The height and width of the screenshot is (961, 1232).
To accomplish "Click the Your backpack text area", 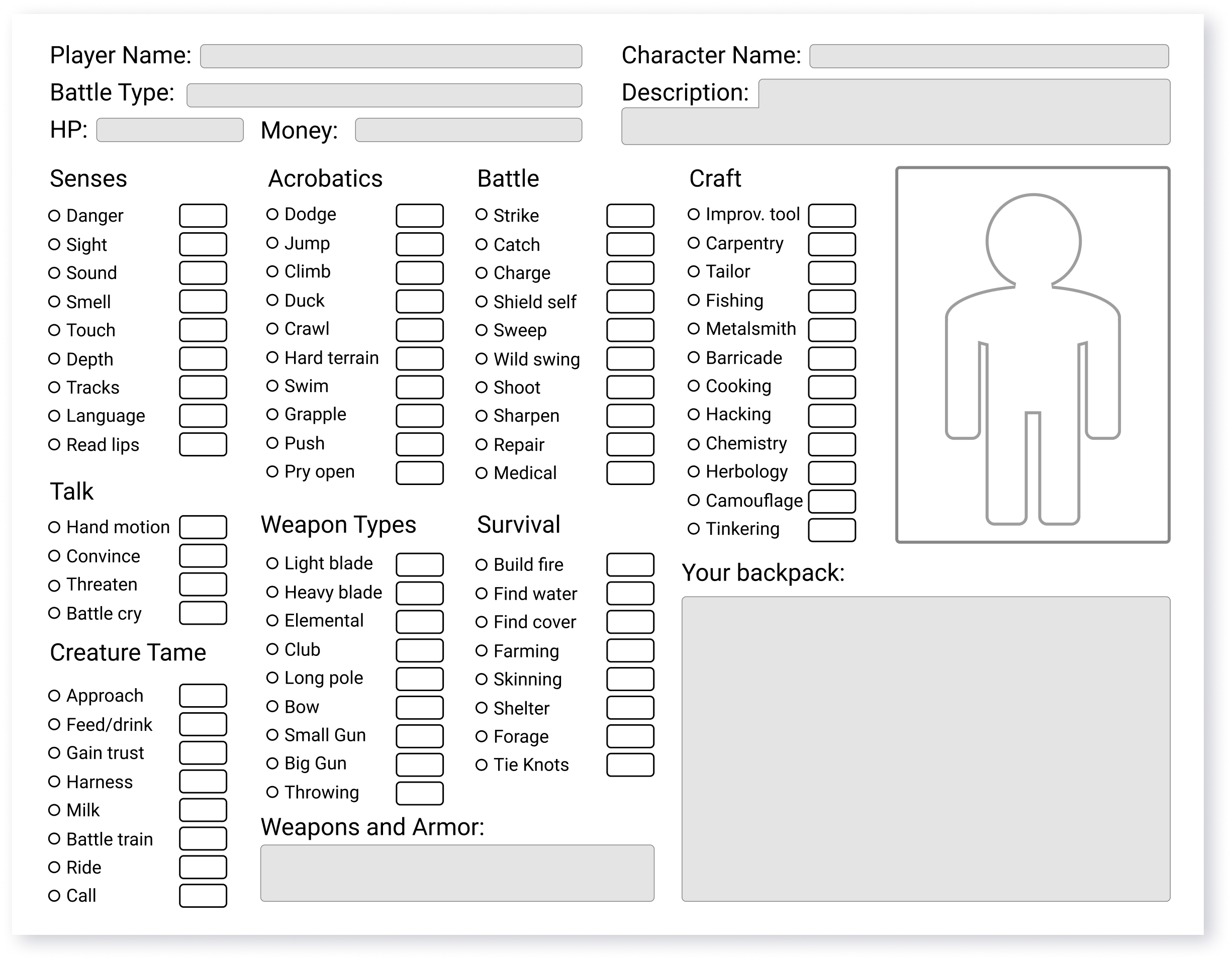I will tap(926, 749).
